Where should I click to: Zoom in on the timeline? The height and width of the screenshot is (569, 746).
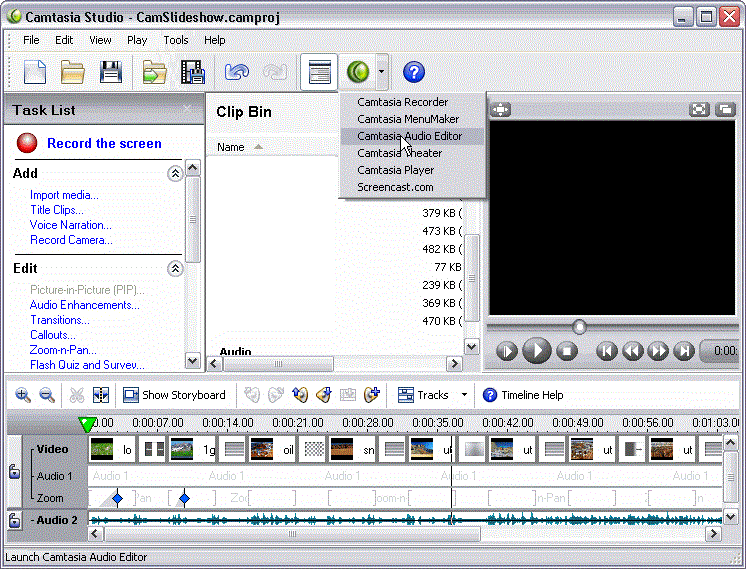pos(23,395)
